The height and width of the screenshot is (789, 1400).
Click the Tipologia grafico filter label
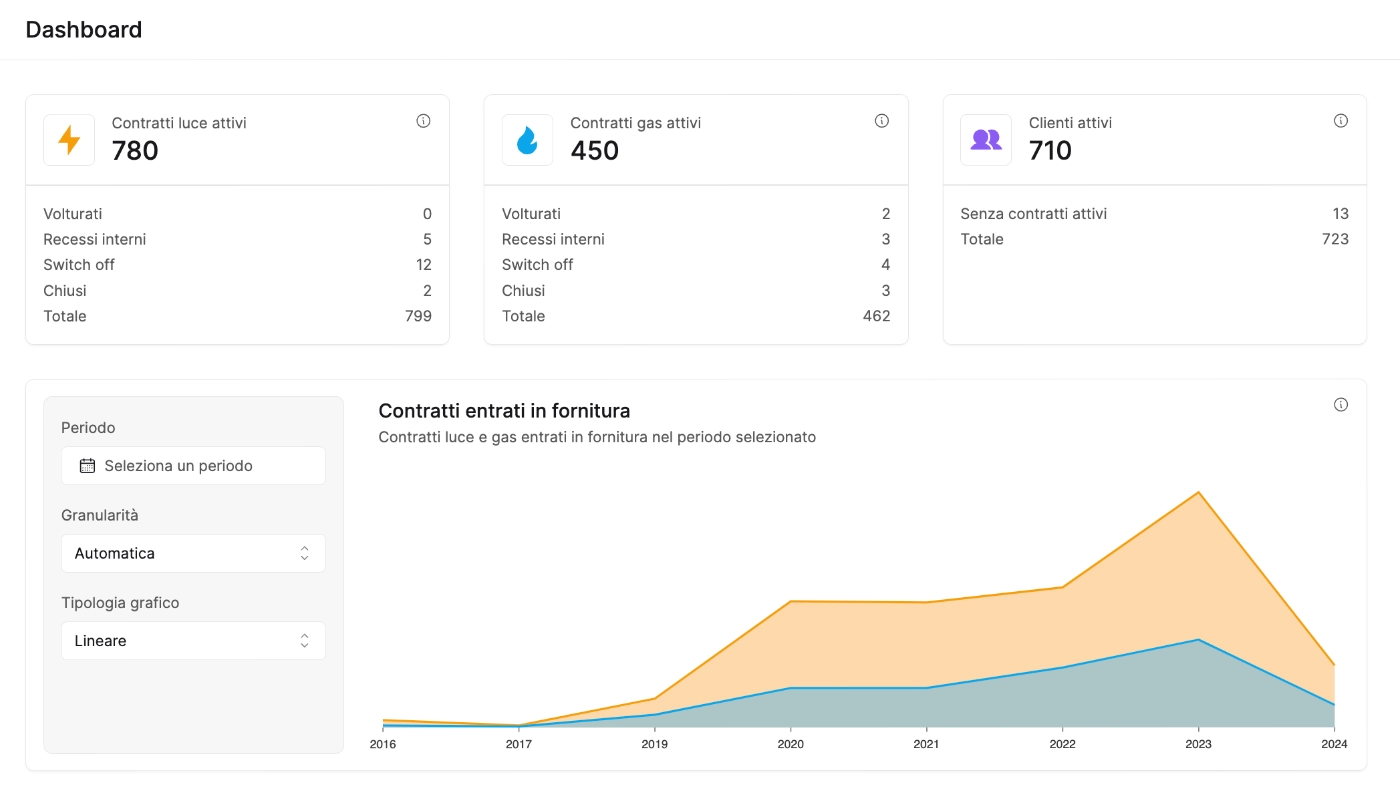120,603
